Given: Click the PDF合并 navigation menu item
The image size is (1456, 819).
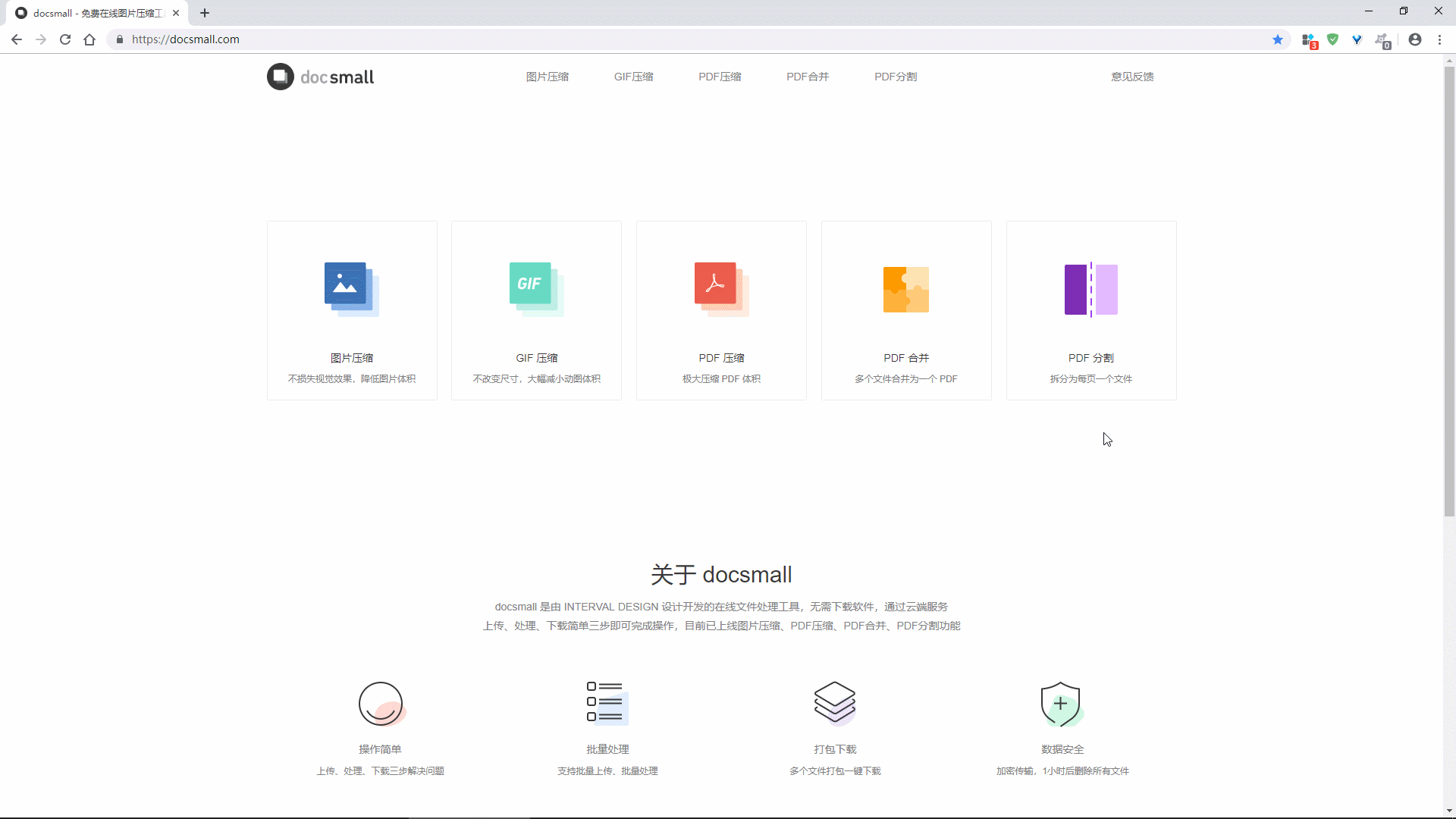Looking at the screenshot, I should pyautogui.click(x=807, y=76).
